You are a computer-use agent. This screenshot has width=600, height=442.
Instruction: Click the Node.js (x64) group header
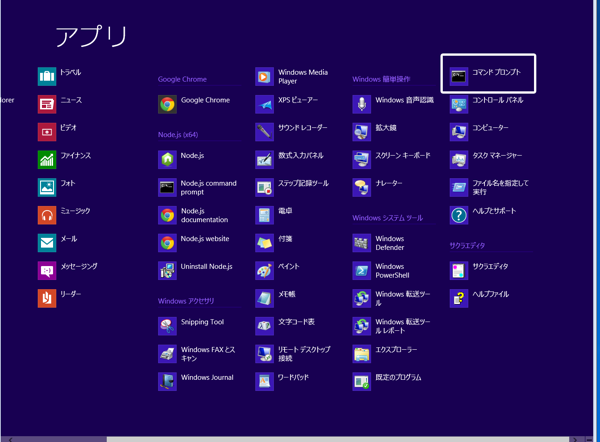tap(178, 135)
